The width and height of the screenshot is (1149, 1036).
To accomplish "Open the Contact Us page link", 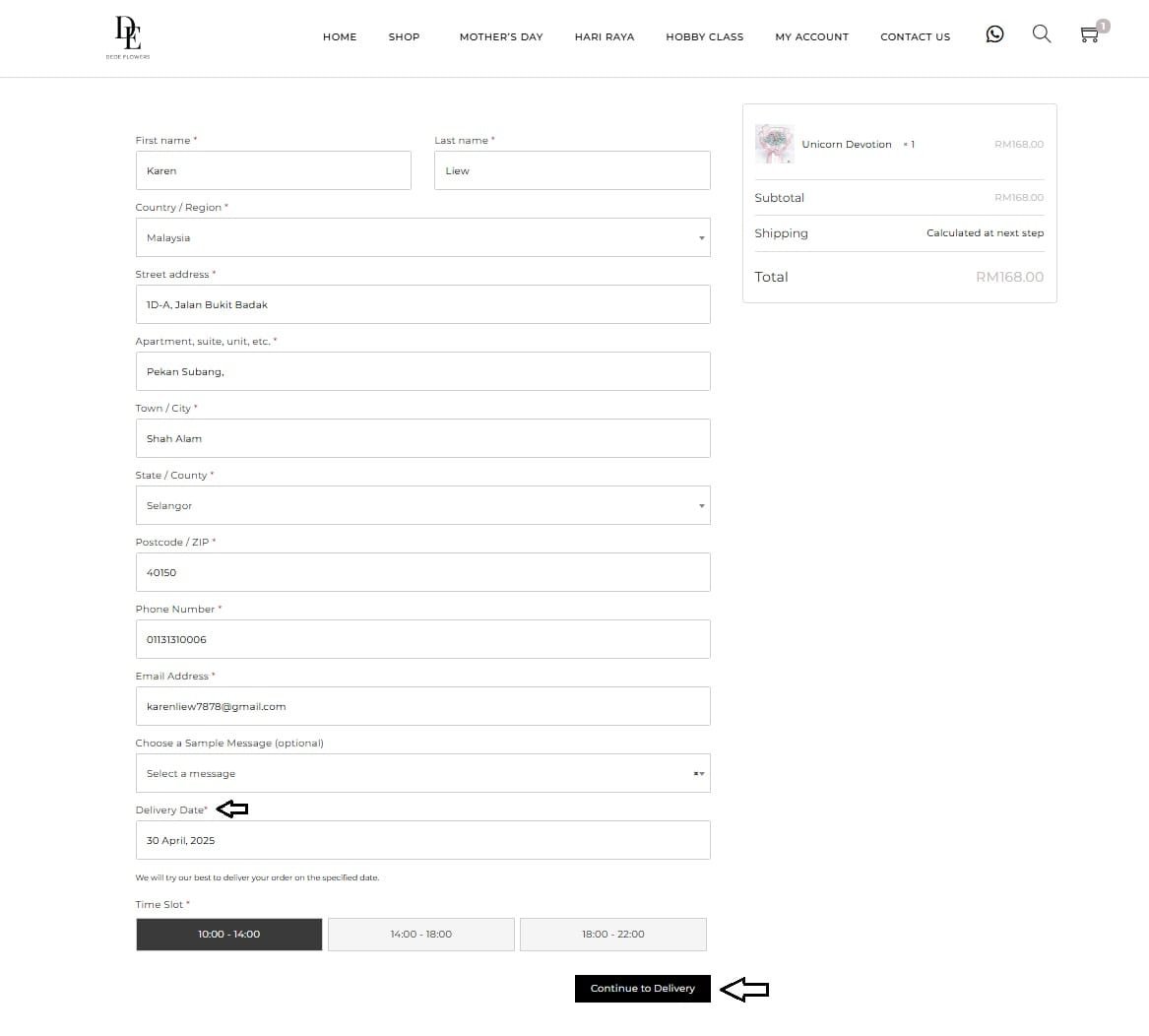I will pos(915,37).
